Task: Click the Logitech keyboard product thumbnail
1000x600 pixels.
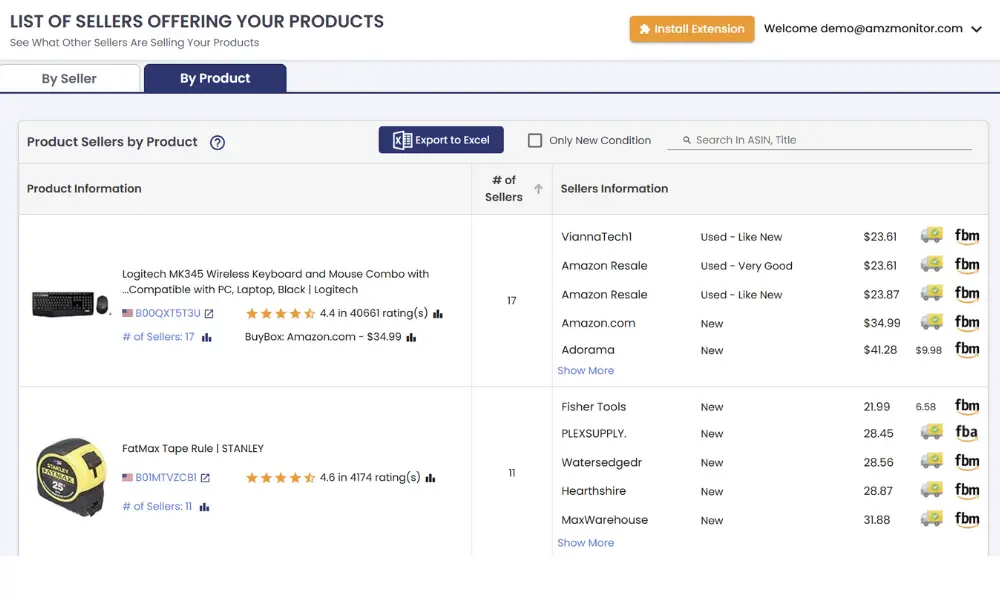Action: (70, 304)
